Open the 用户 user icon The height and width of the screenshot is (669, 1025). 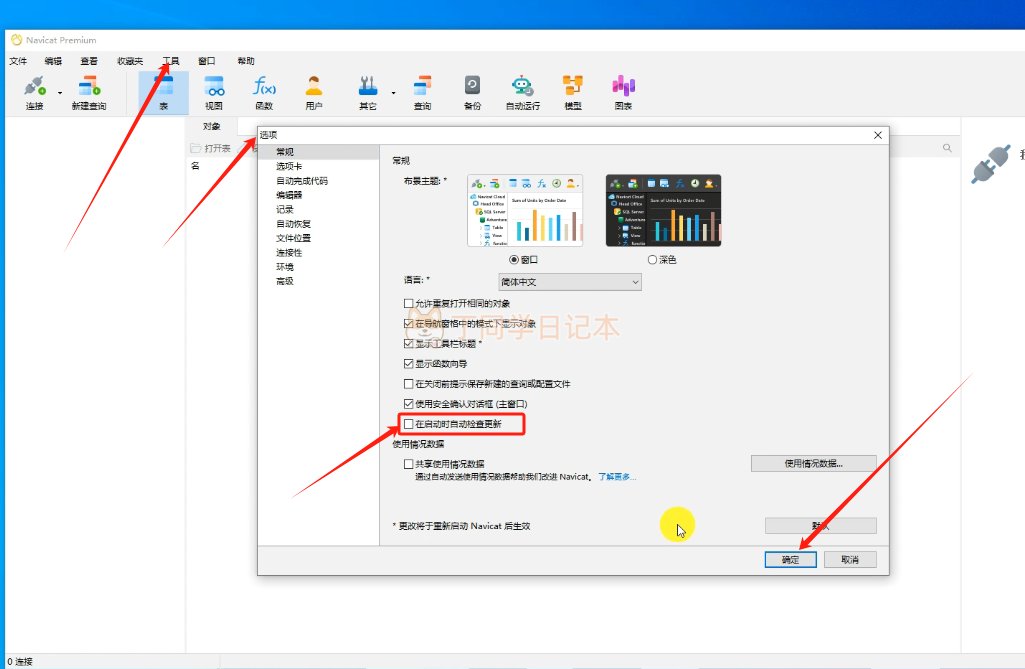click(x=314, y=92)
